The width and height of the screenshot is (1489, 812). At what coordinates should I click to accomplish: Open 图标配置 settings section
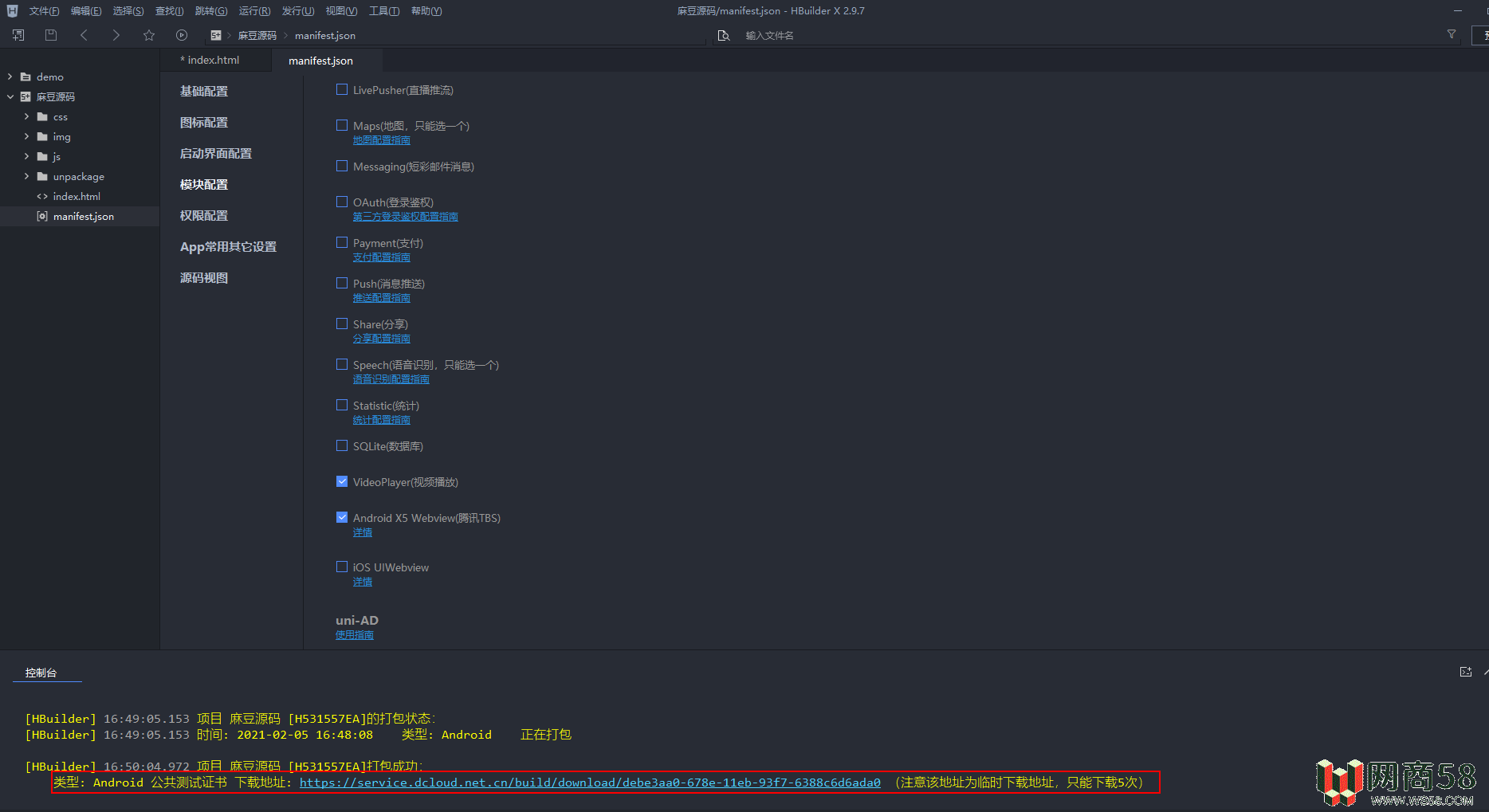pos(204,123)
